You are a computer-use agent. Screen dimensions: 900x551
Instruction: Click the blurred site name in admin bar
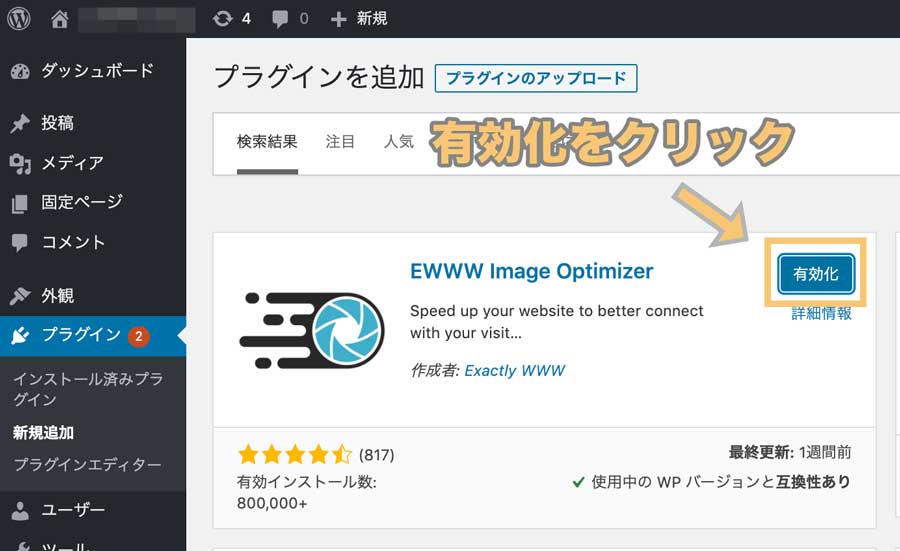(x=137, y=19)
